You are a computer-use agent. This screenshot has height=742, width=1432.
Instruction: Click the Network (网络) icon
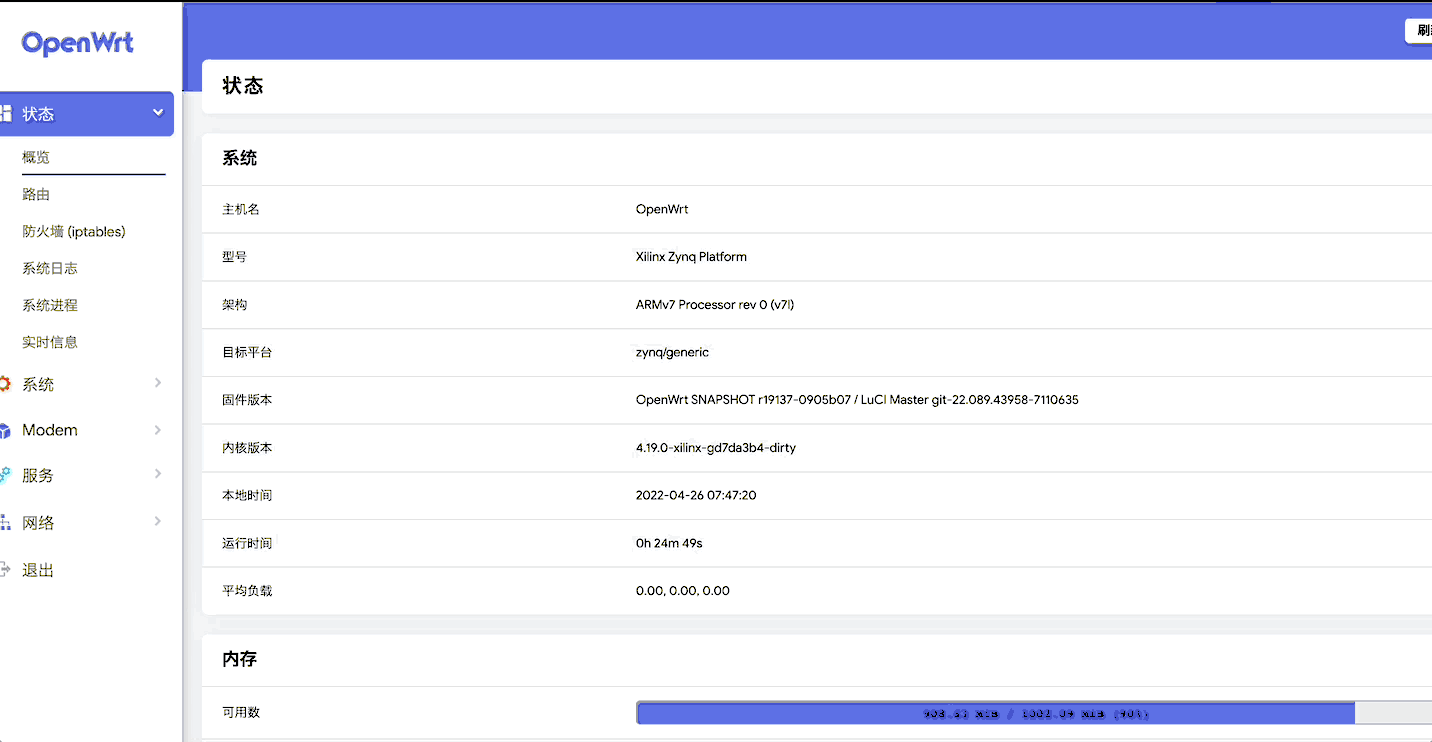5,523
